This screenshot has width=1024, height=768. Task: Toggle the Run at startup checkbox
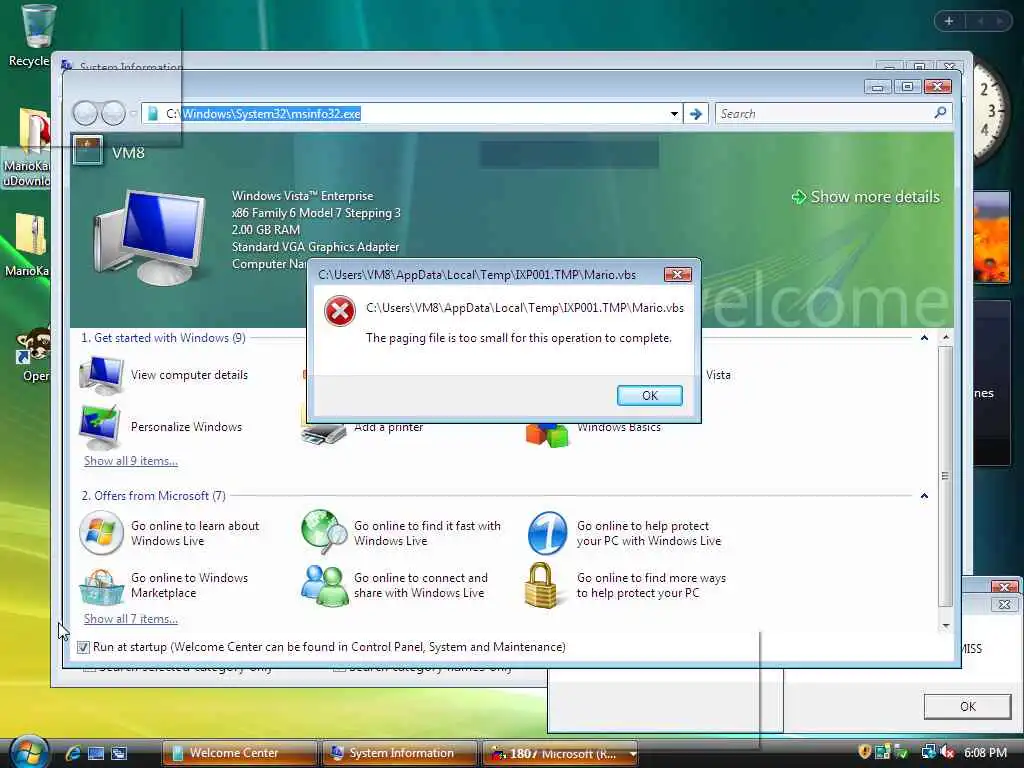(x=83, y=647)
